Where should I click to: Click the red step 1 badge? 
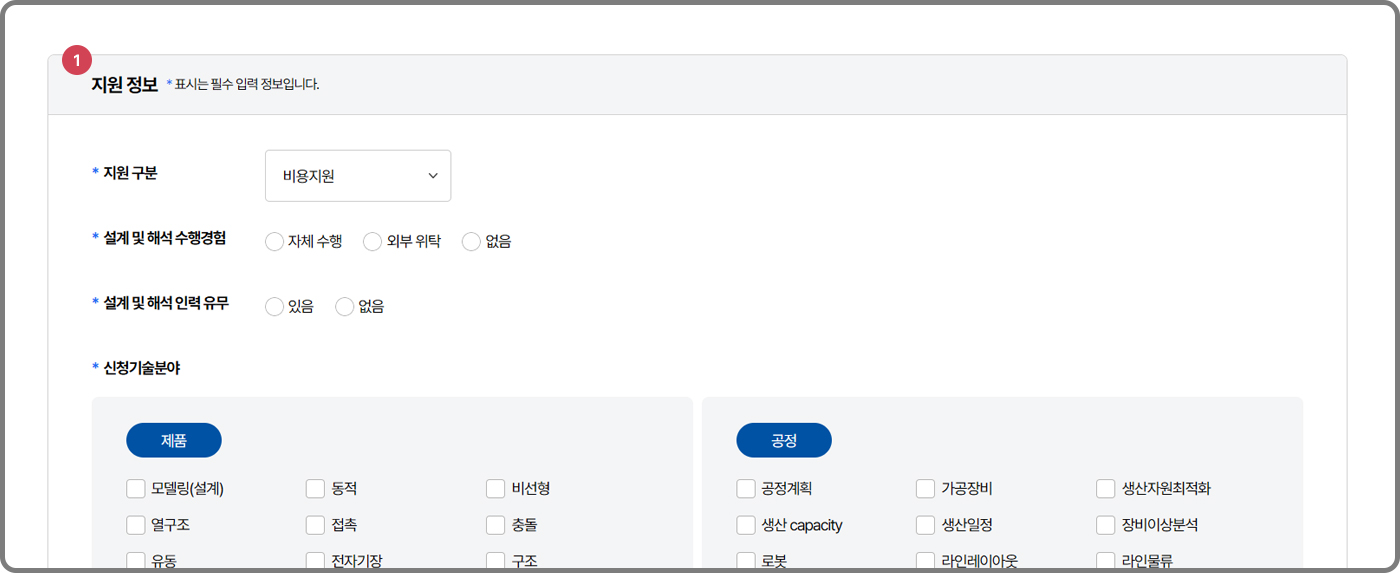[x=77, y=60]
